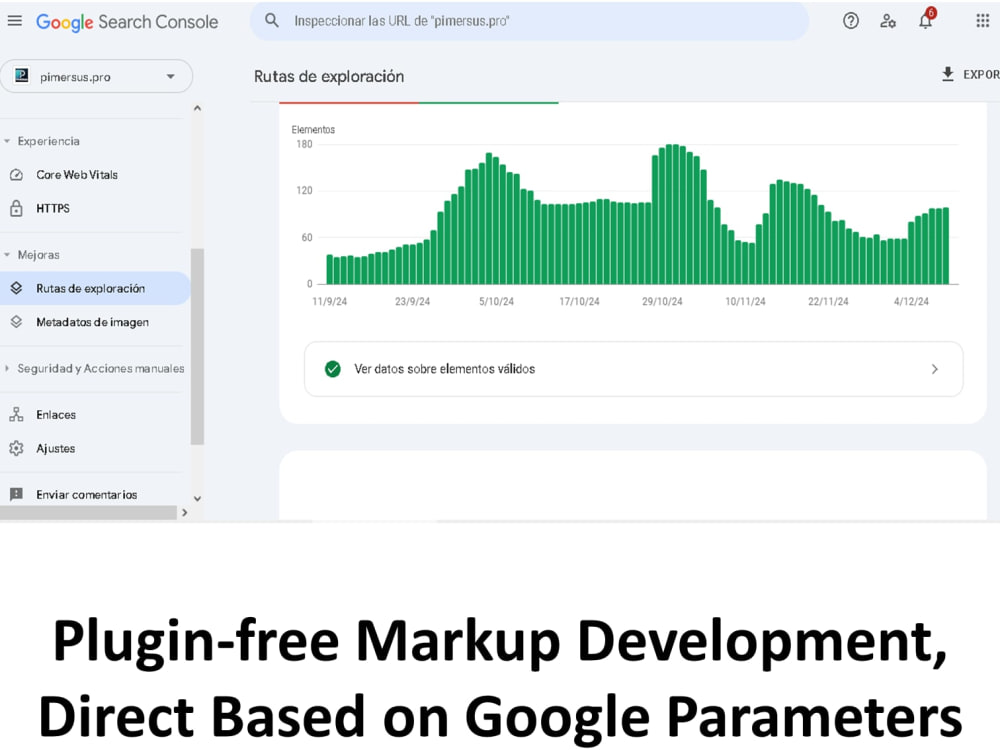Click the Google Search Console logo

tap(127, 22)
